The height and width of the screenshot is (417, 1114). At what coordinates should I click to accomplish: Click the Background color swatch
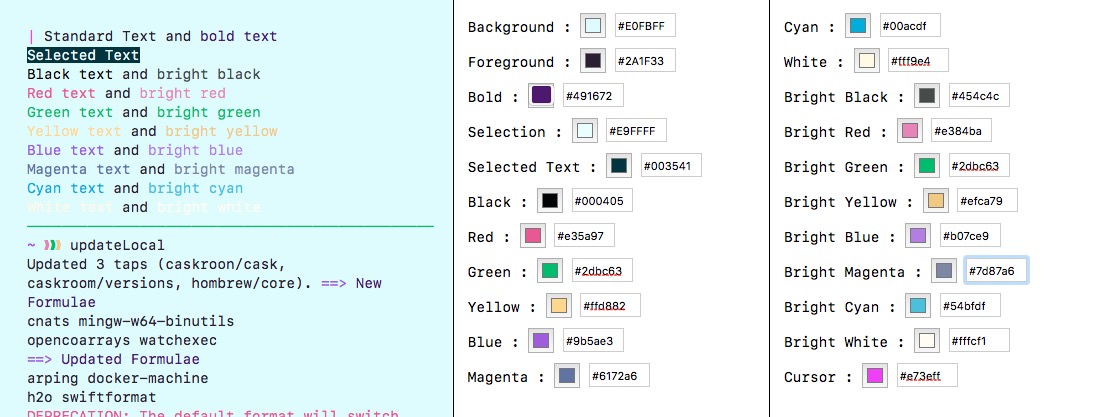point(594,26)
